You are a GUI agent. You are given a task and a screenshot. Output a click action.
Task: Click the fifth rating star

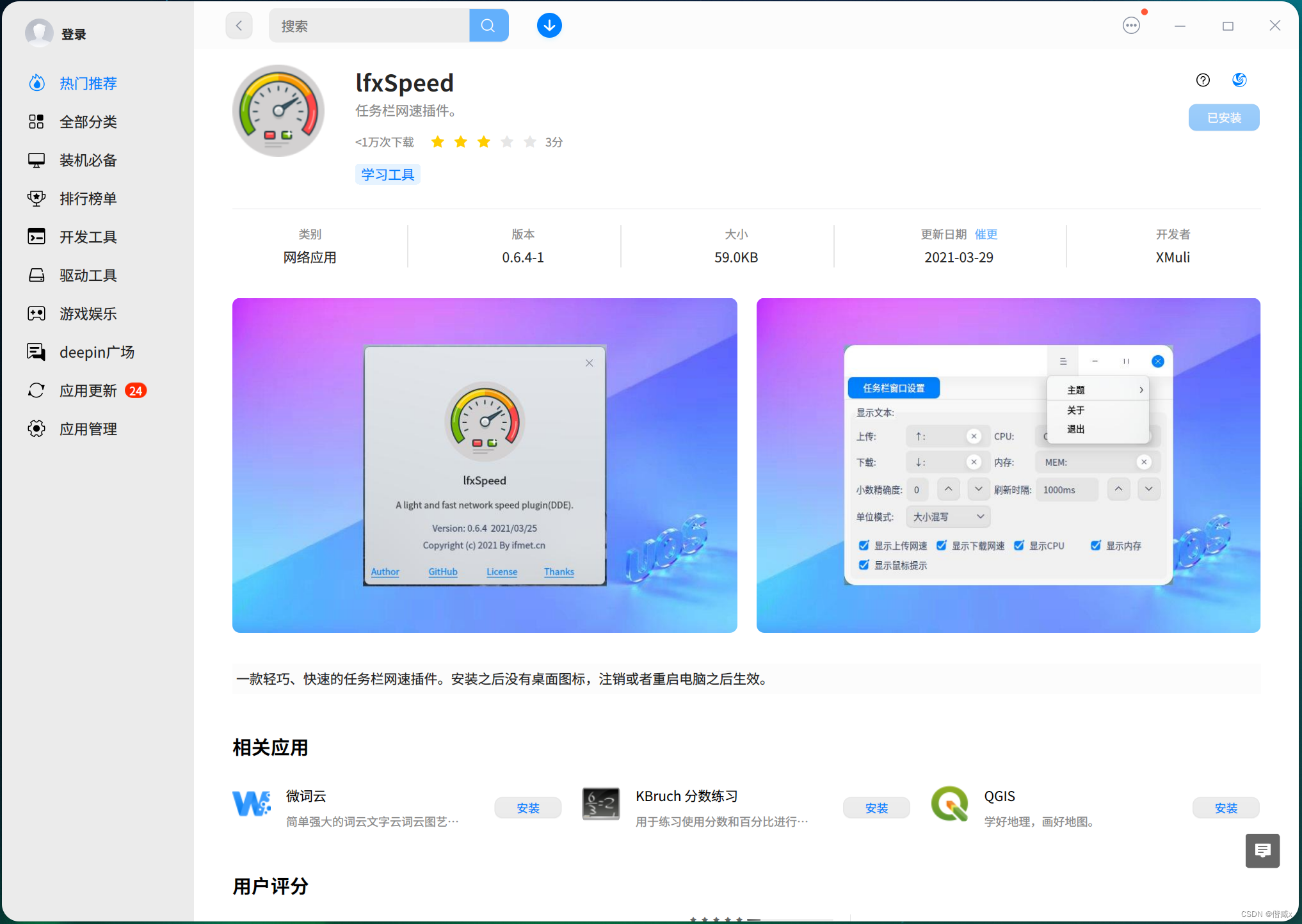point(530,142)
